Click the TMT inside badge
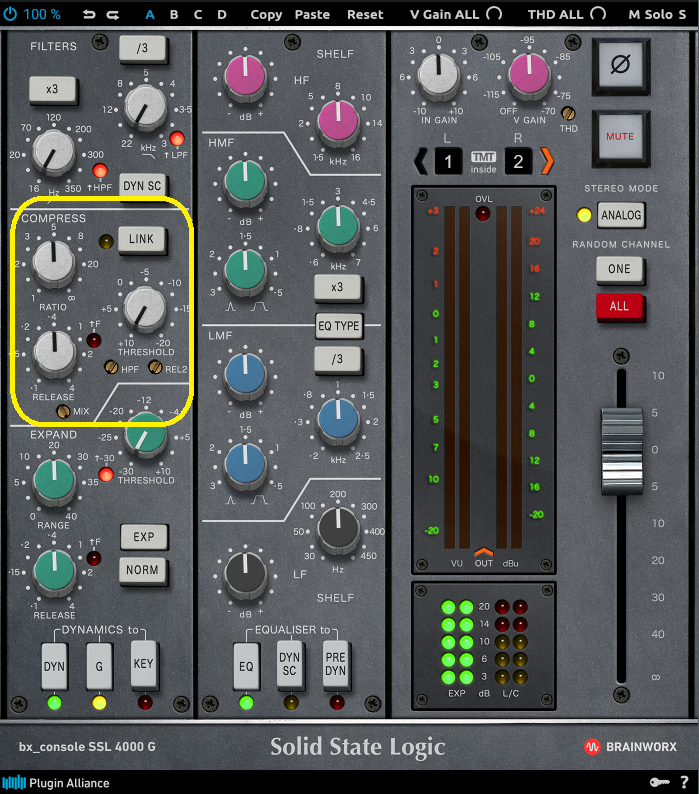 click(484, 162)
